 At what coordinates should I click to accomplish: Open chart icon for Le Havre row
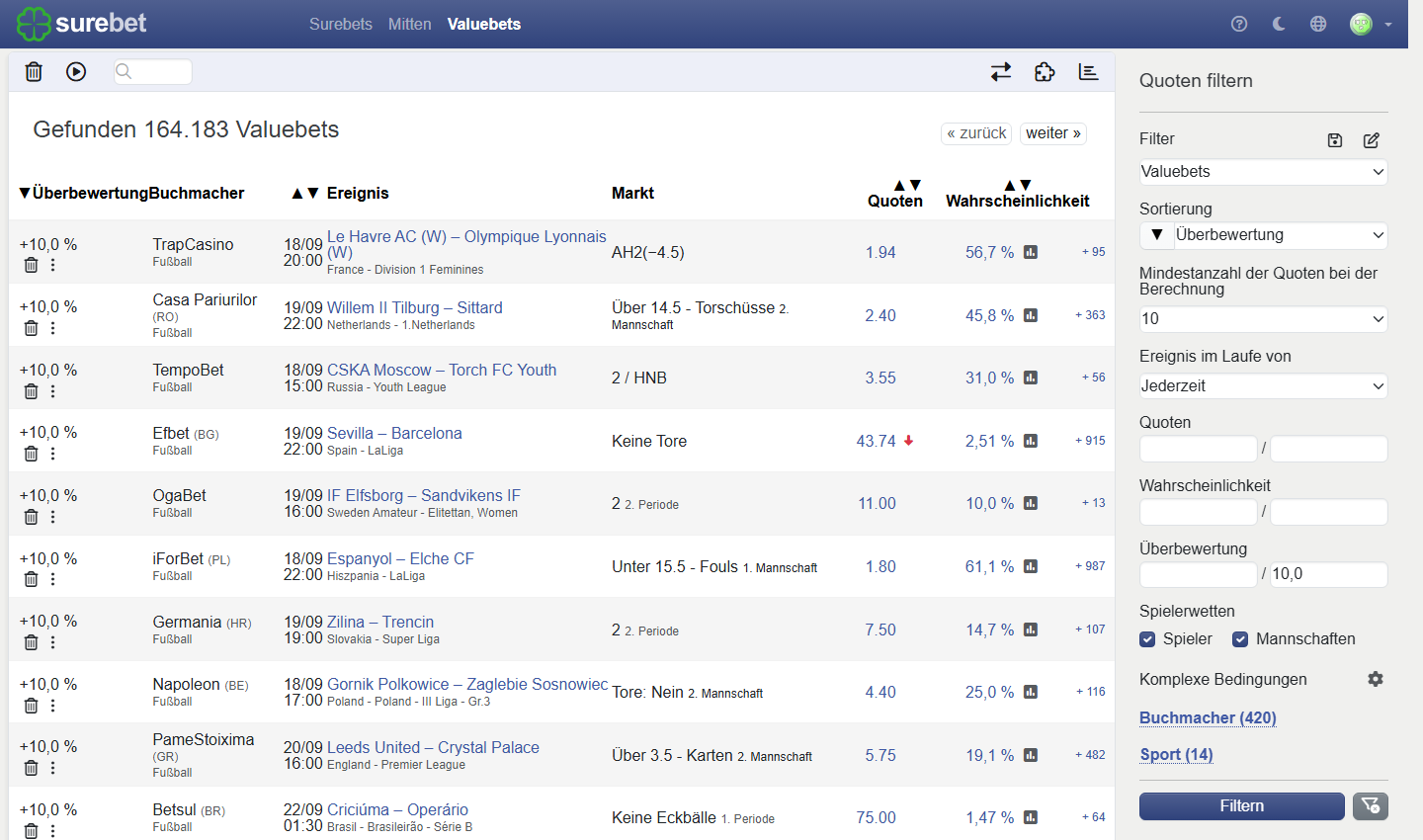point(1031,252)
